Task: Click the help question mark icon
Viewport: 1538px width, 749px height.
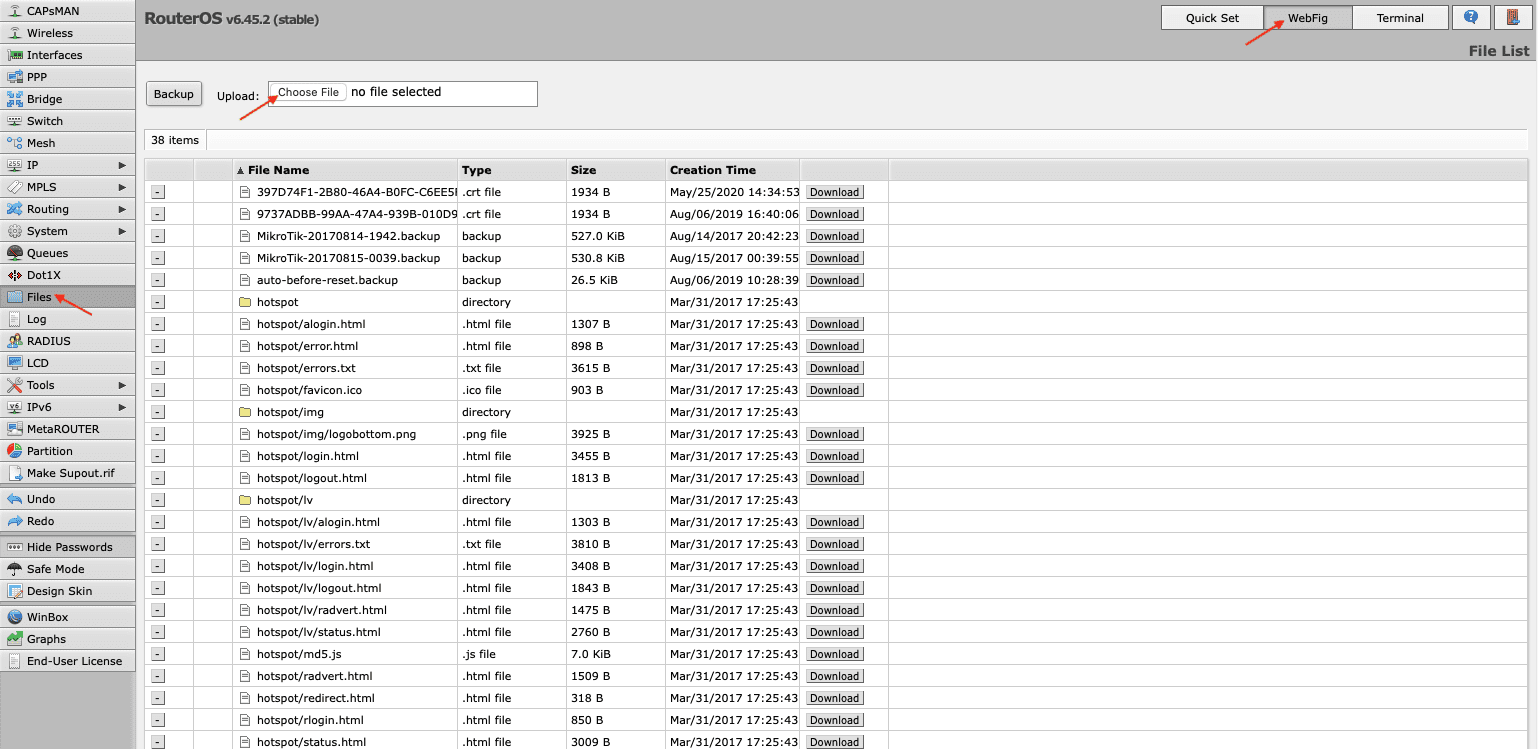Action: click(x=1471, y=18)
